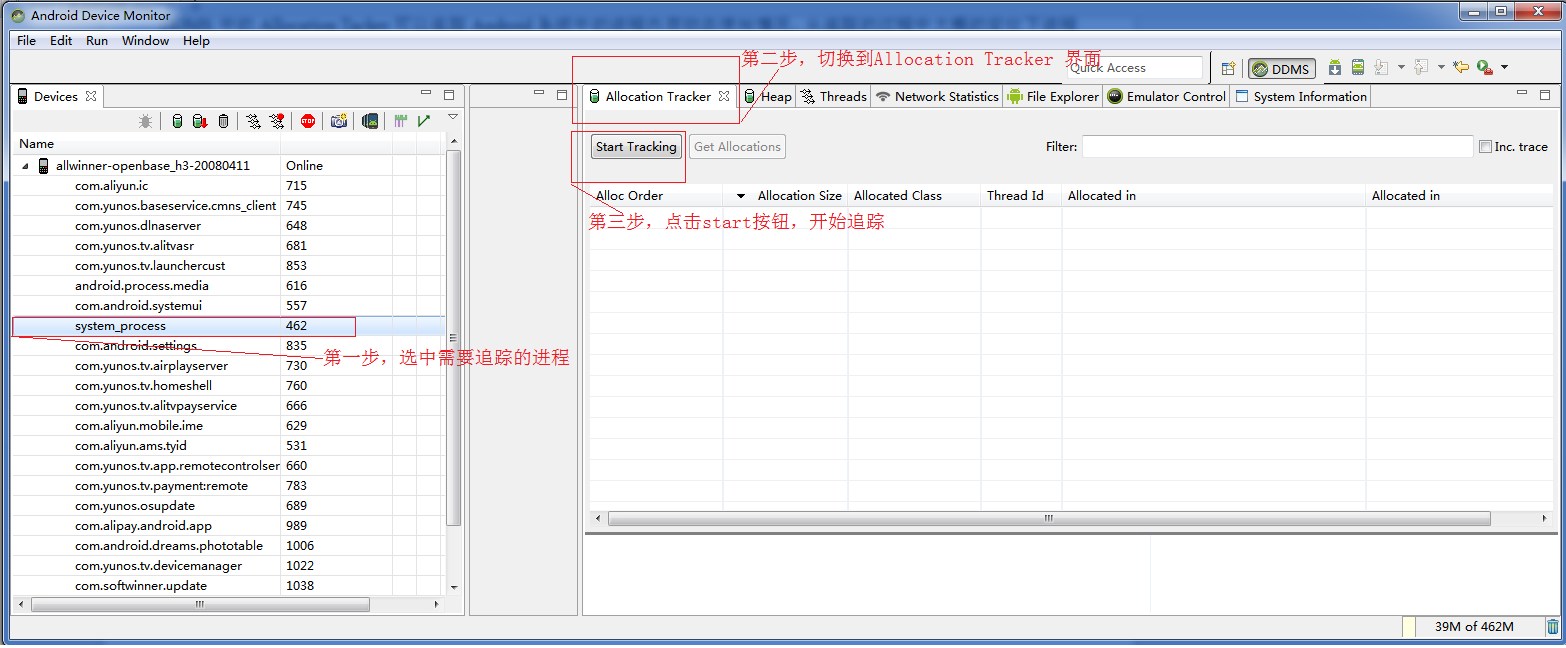Click the Dump HPROF file icon
This screenshot has height=648, width=1566.
tap(200, 121)
